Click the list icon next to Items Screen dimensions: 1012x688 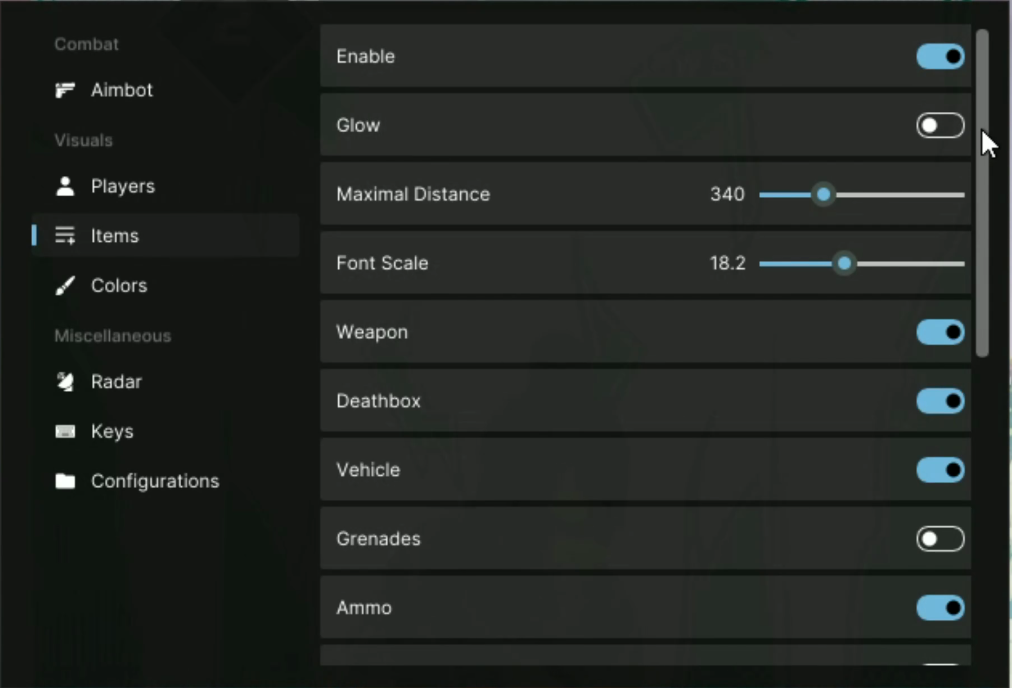click(65, 236)
